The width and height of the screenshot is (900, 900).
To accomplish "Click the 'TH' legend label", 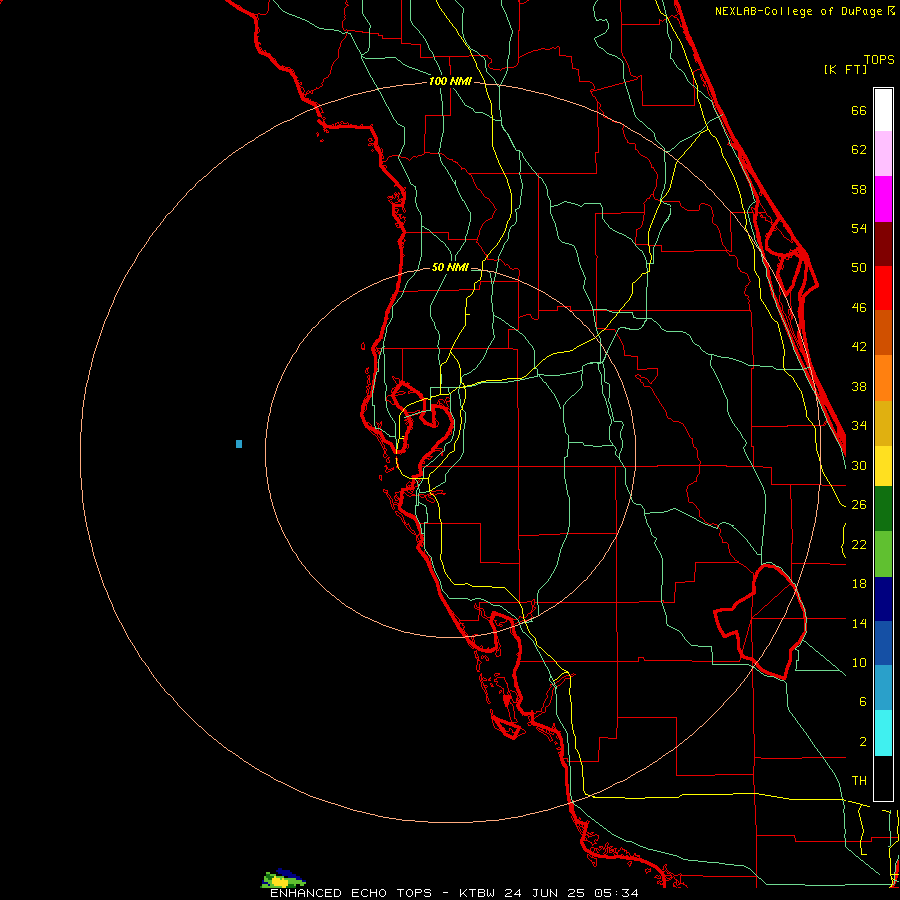I will pos(859,780).
